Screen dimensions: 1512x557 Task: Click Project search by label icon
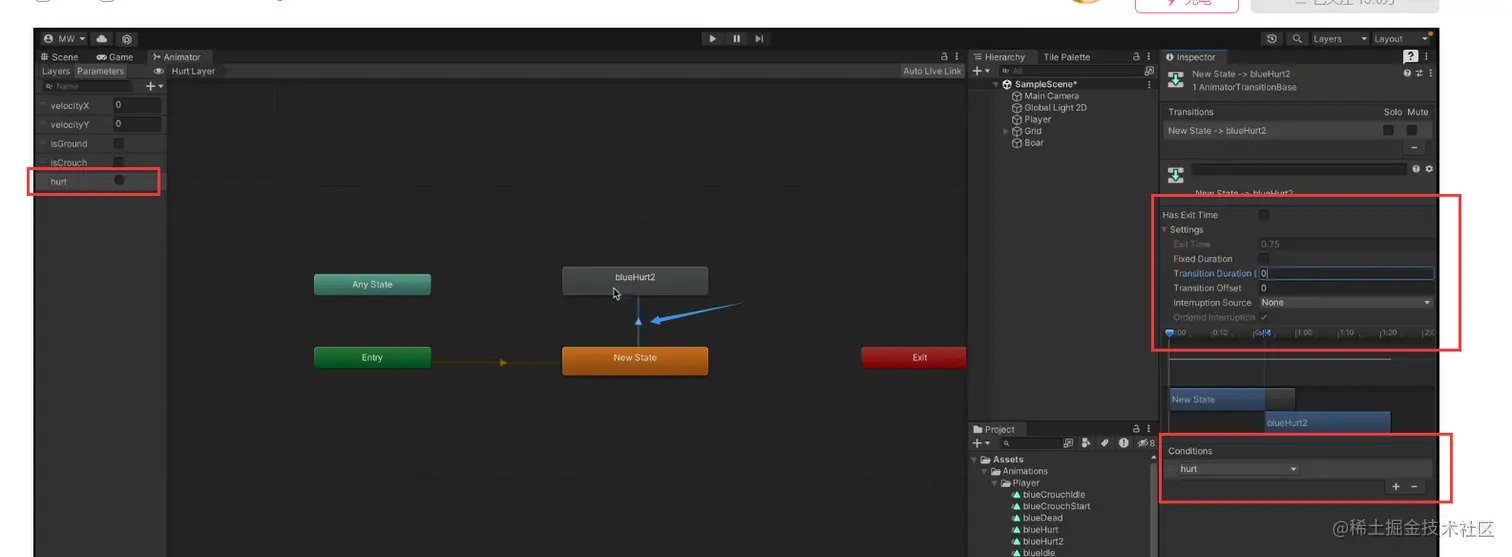click(1105, 443)
